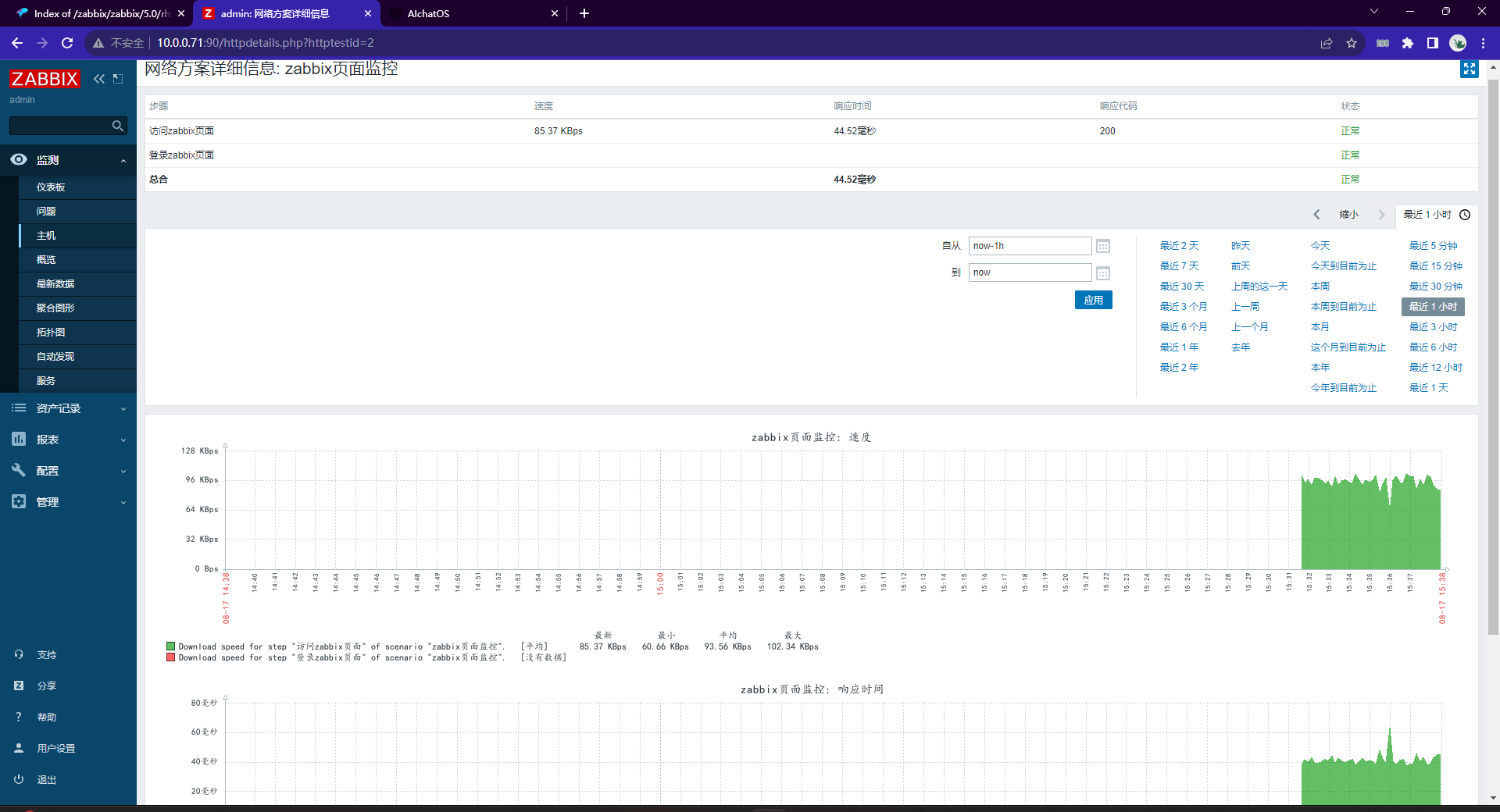Collapse the 监测 menu section
Viewport: 1500px width, 812px height.
click(x=123, y=160)
